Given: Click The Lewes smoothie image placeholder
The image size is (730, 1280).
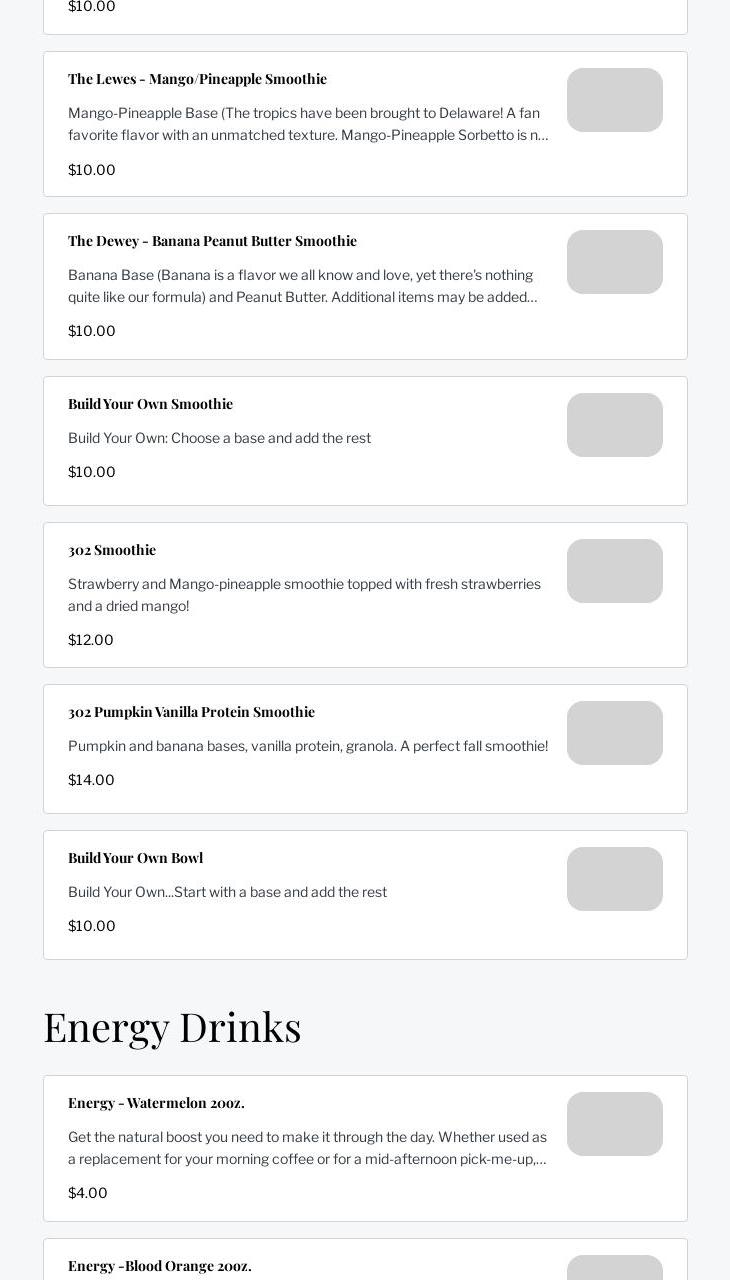Looking at the screenshot, I should pos(614,100).
